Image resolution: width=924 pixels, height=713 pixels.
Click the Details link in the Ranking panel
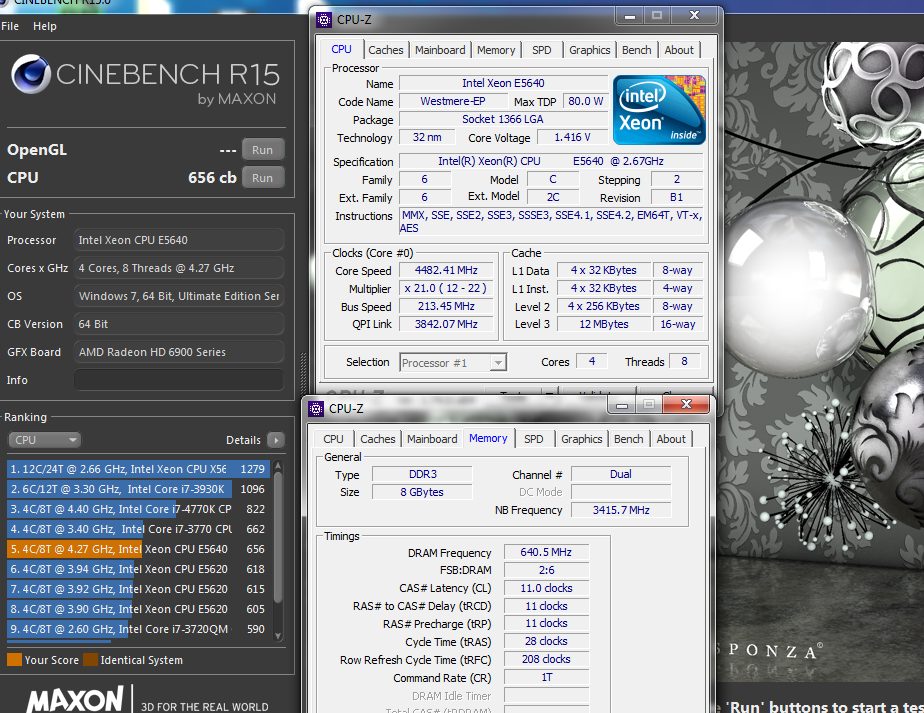point(243,440)
